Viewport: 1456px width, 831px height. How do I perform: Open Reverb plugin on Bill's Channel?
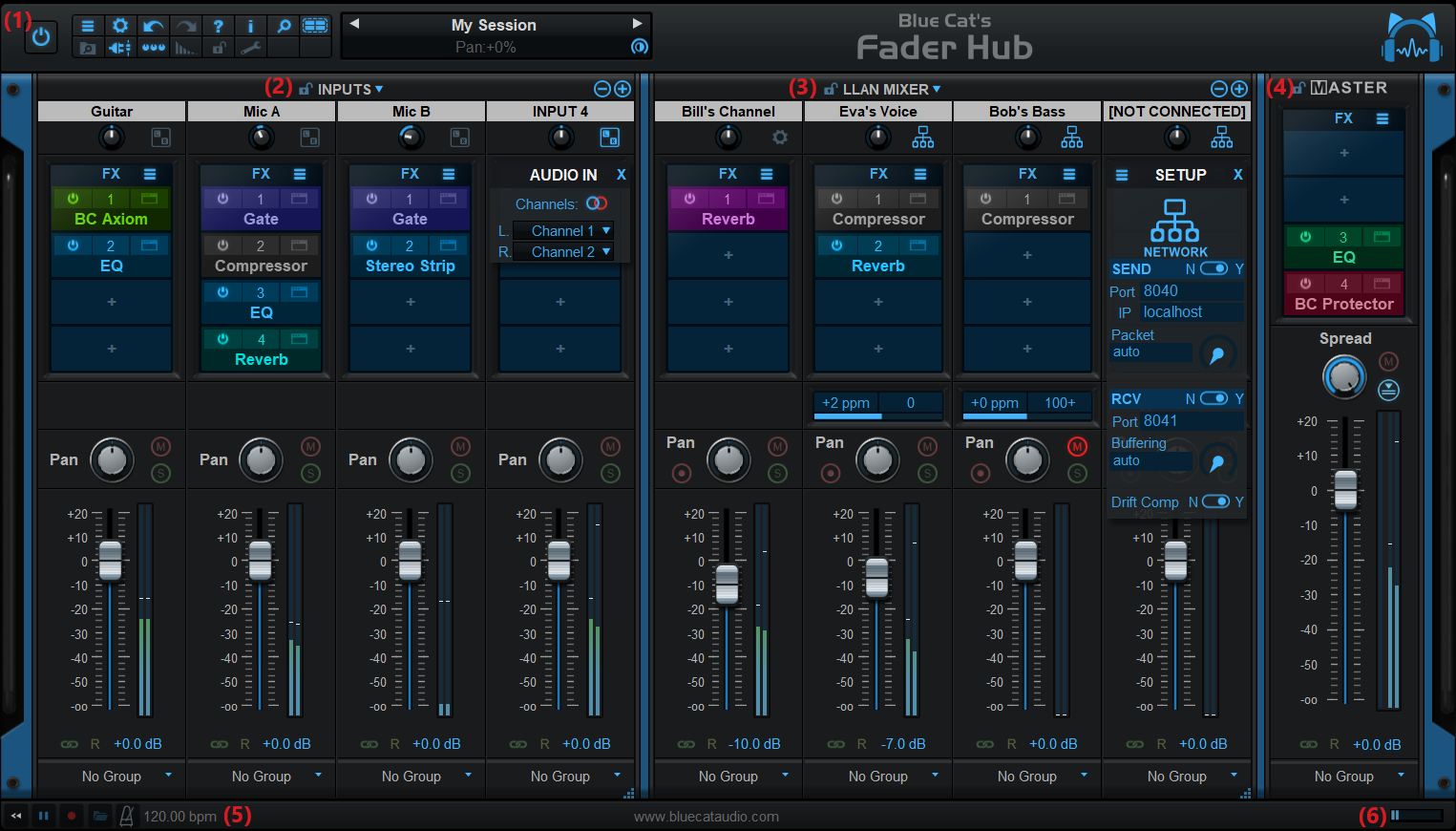[x=728, y=219]
